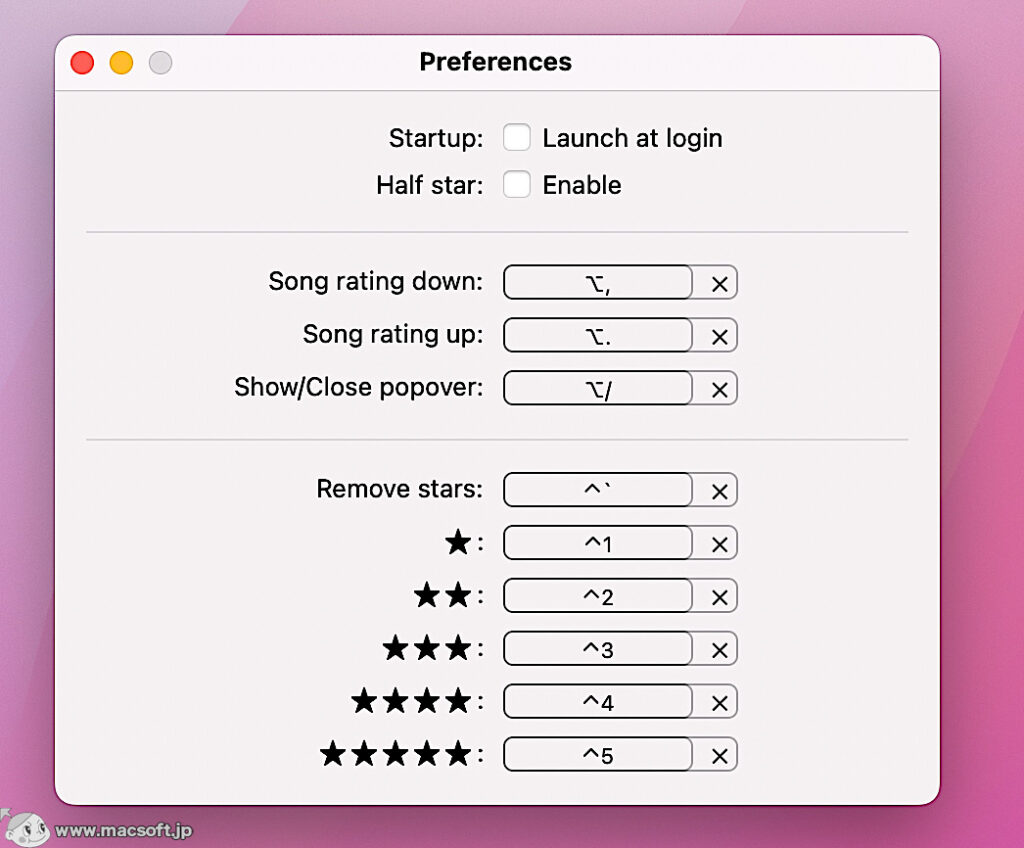Clear the four-star rating shortcut

coord(718,702)
